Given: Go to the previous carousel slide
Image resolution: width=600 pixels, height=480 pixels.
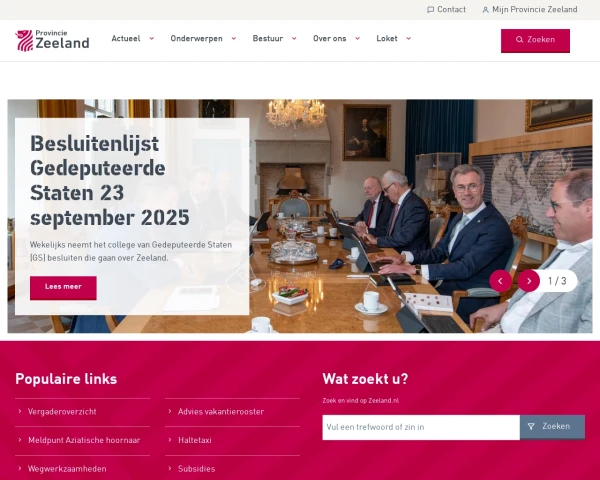Looking at the screenshot, I should [500, 281].
